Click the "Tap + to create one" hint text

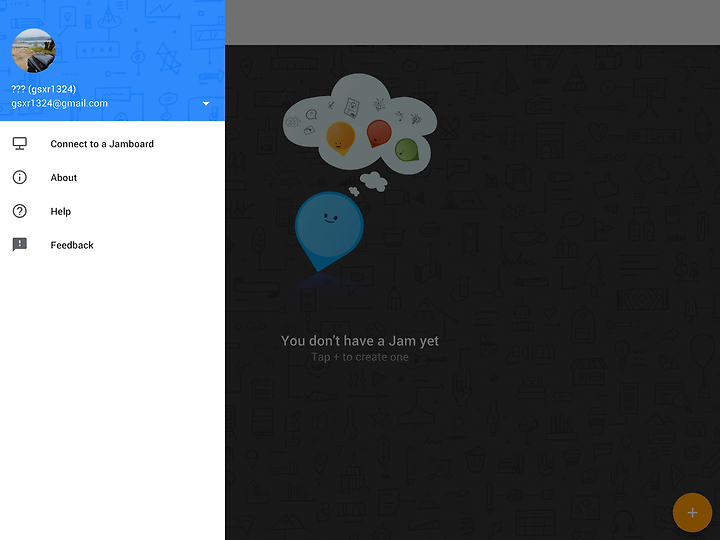click(x=360, y=357)
